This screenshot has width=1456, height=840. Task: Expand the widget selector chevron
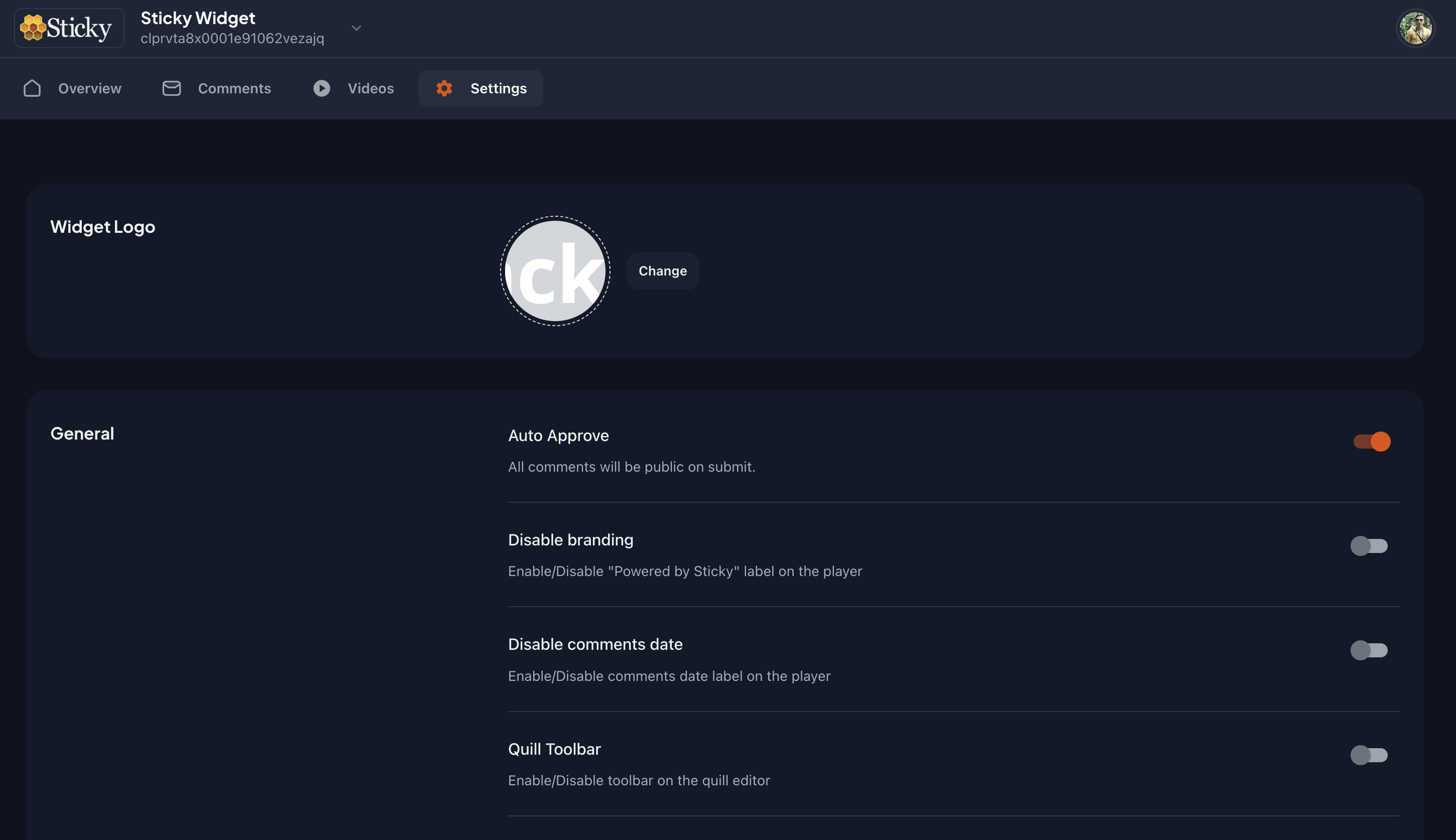(356, 28)
